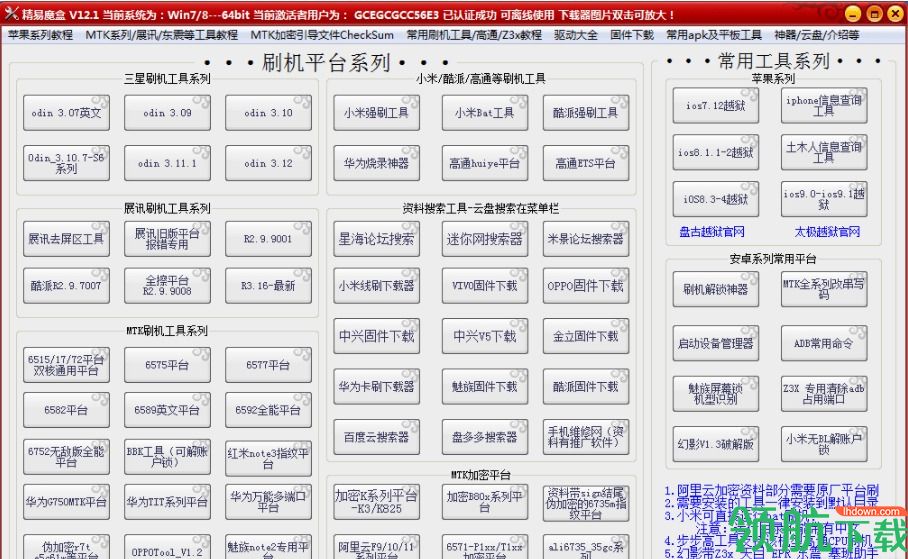
Task: Launch 酷派R2.9.7007 platform
Action: click(x=66, y=286)
